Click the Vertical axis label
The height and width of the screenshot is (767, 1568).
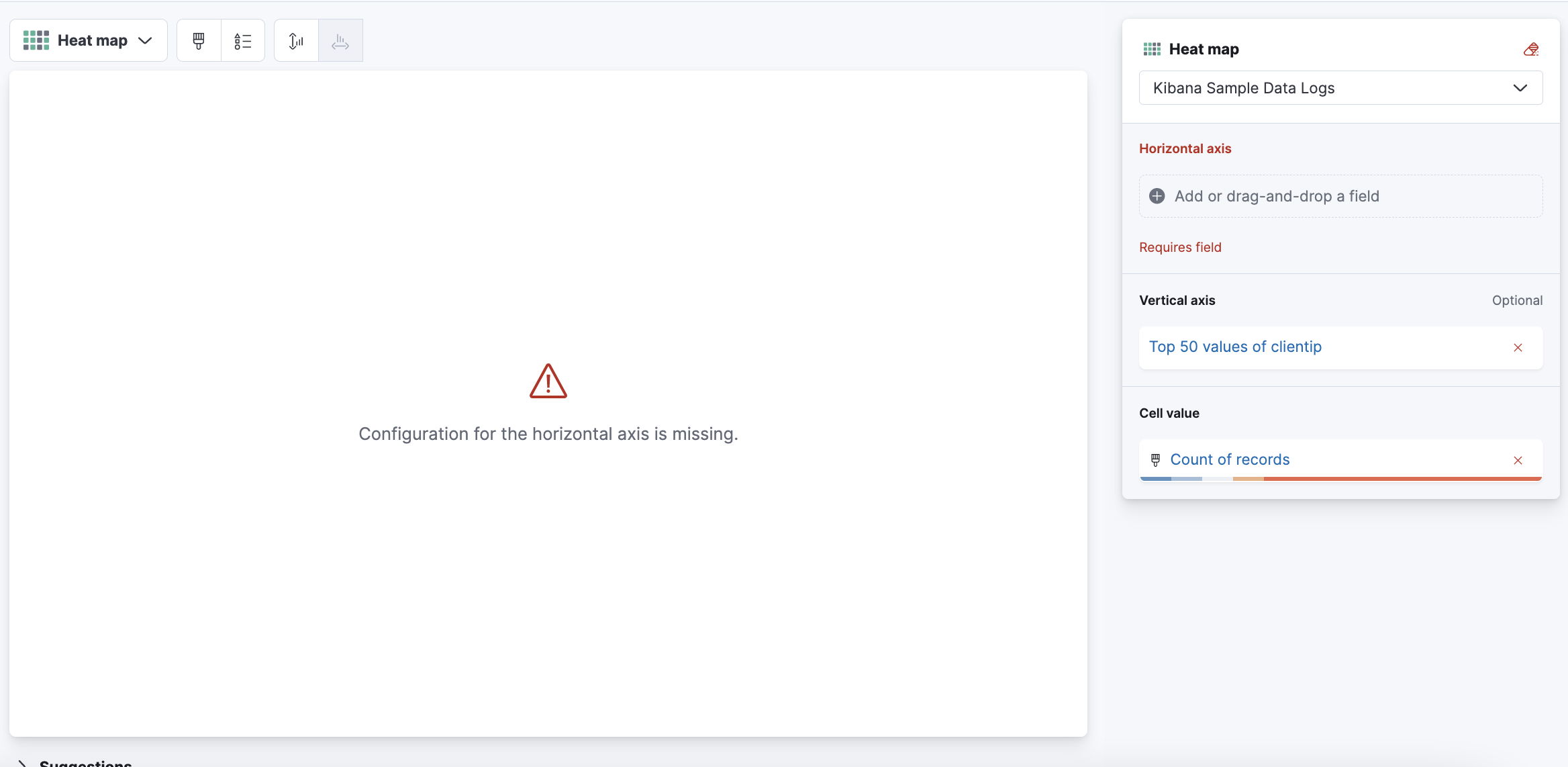click(1177, 300)
